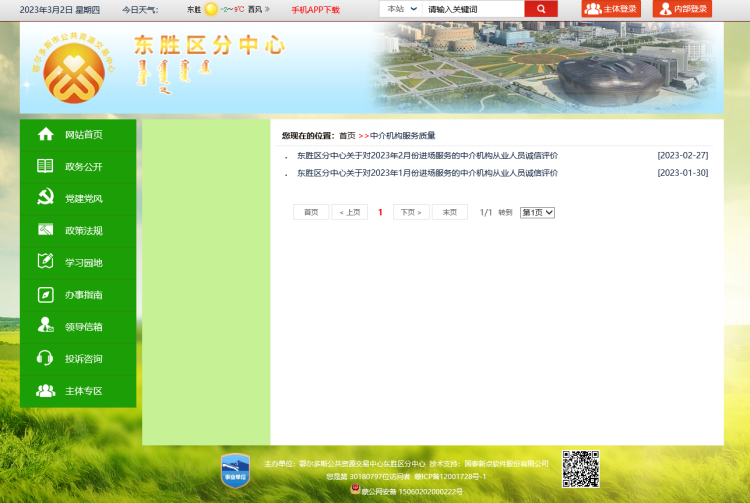
Task: Click the person icon for 领导信箱
Action: pyautogui.click(x=45, y=326)
